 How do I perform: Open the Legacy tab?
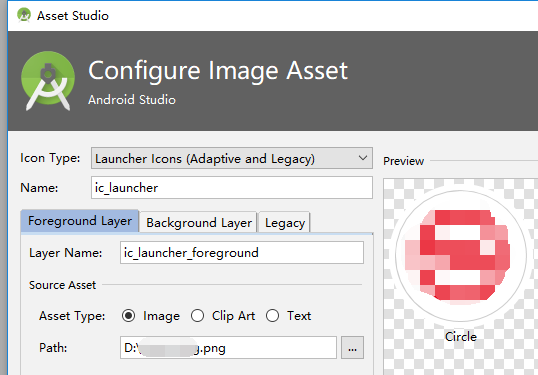[285, 223]
